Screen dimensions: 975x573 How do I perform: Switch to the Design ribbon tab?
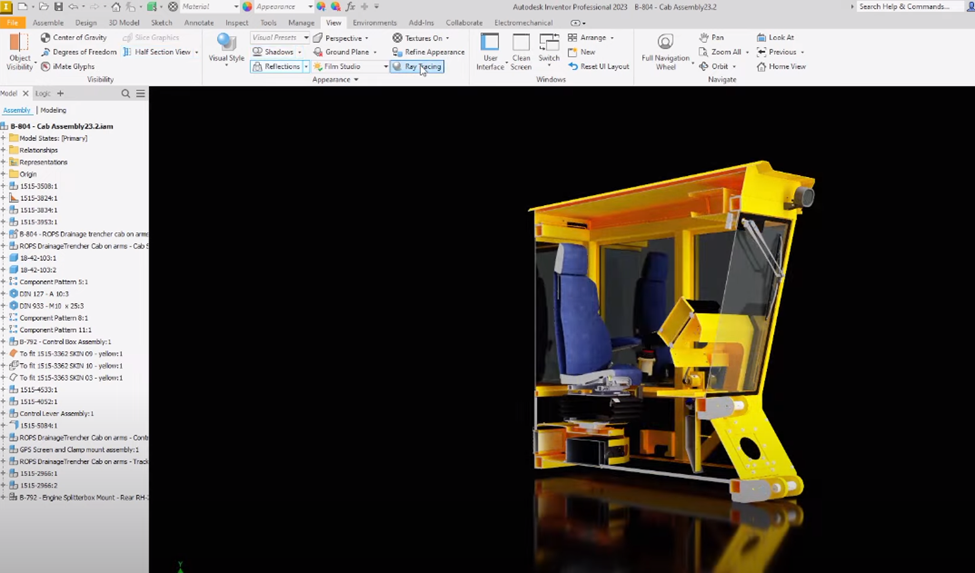click(86, 22)
